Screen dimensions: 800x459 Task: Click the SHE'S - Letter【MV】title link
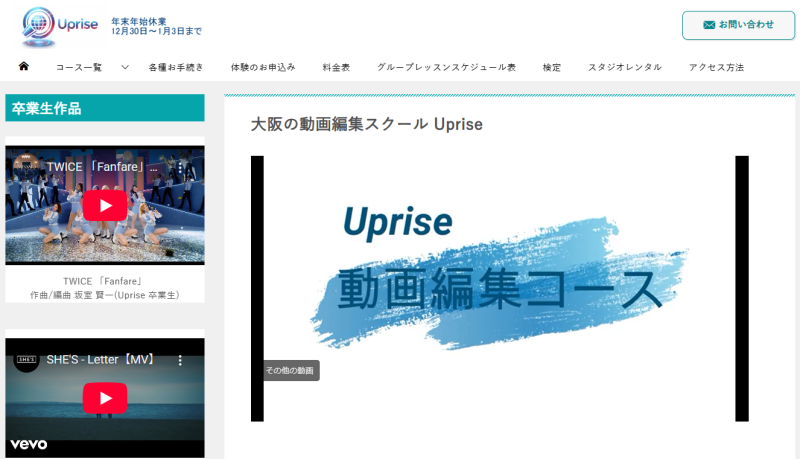coord(101,360)
